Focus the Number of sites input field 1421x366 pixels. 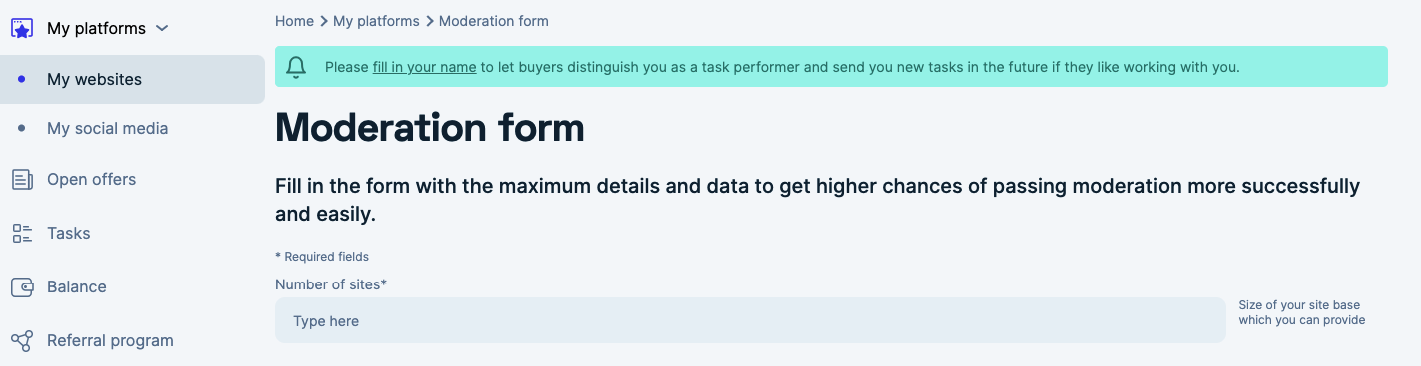coord(750,320)
